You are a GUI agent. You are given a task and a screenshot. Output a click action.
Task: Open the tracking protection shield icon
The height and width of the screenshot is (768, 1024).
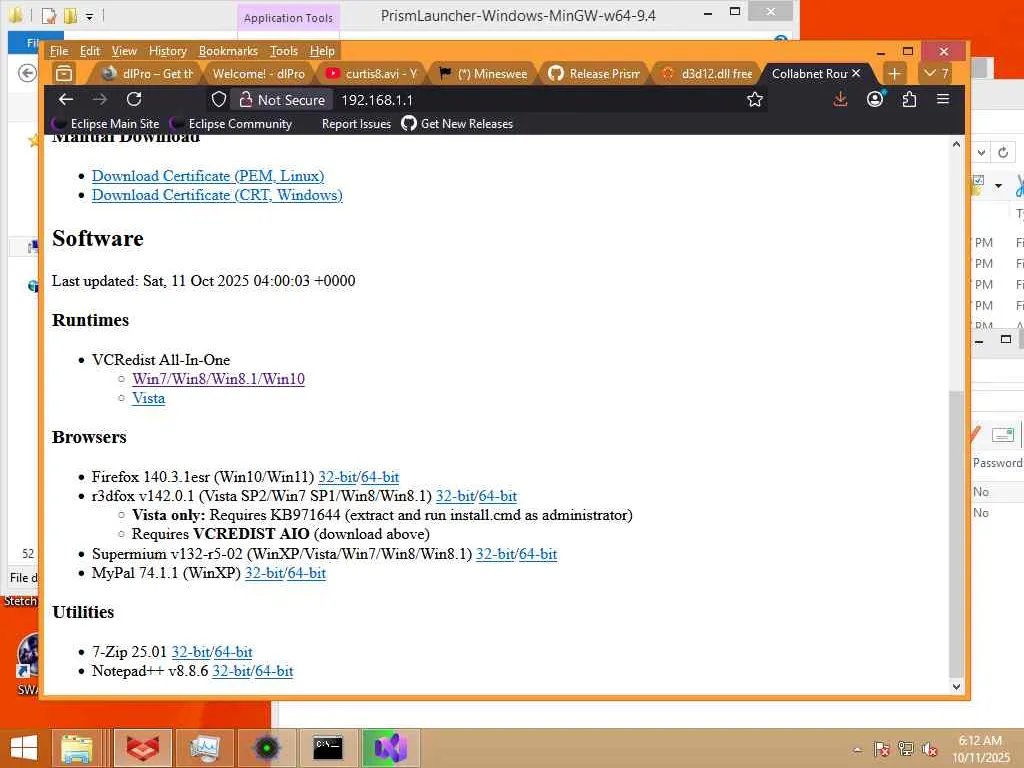point(219,99)
